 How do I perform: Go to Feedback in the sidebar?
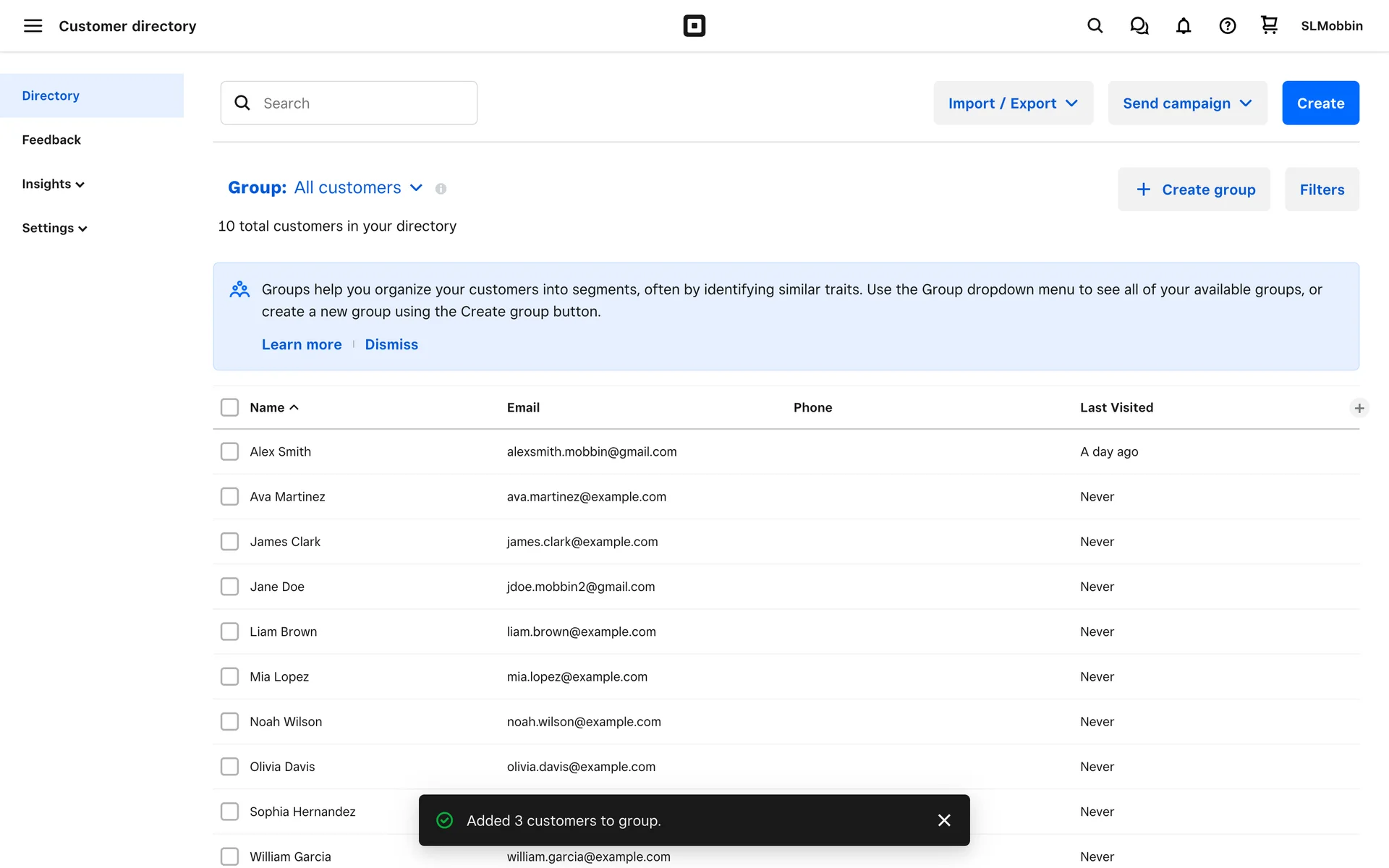click(51, 140)
